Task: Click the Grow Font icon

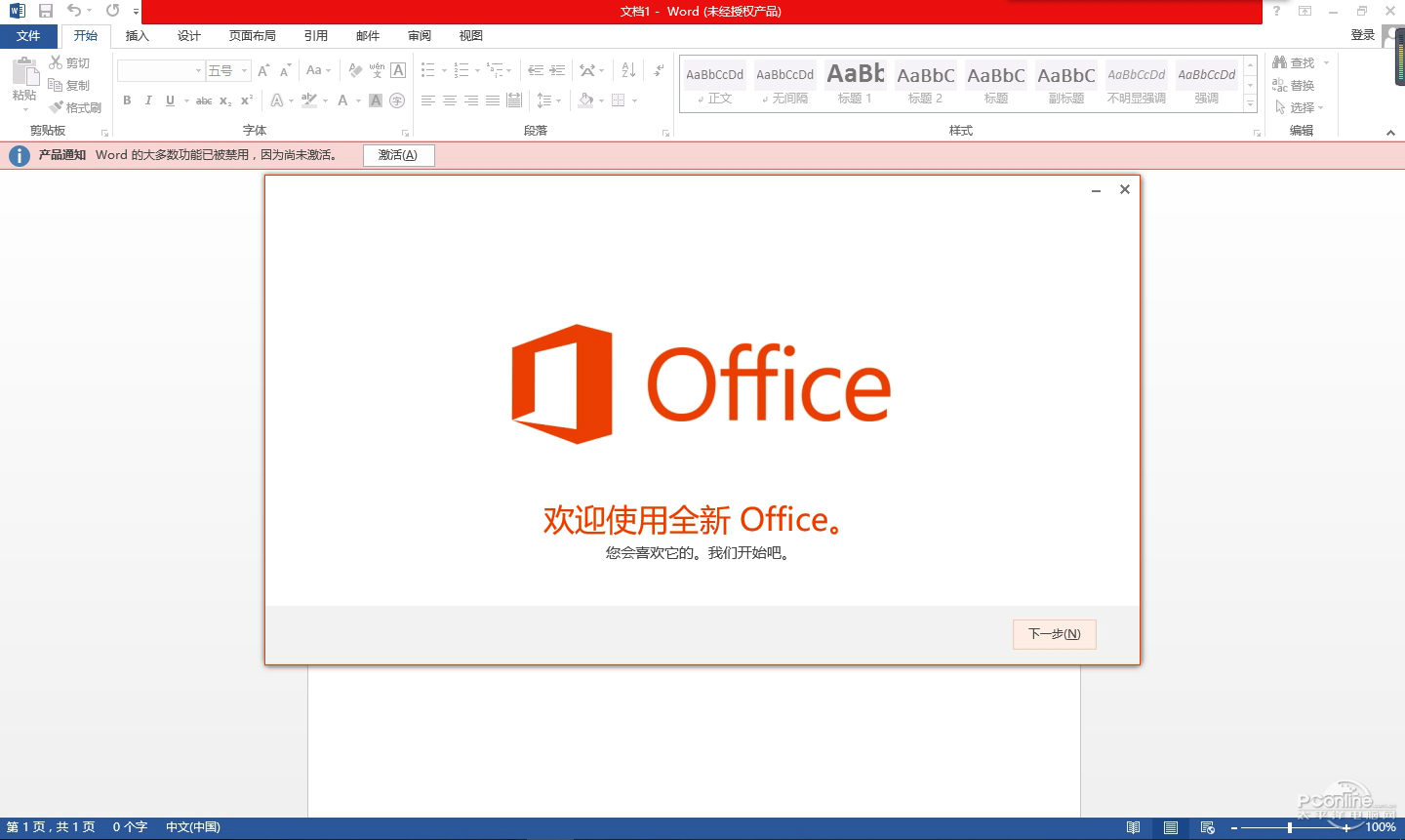Action: point(263,70)
